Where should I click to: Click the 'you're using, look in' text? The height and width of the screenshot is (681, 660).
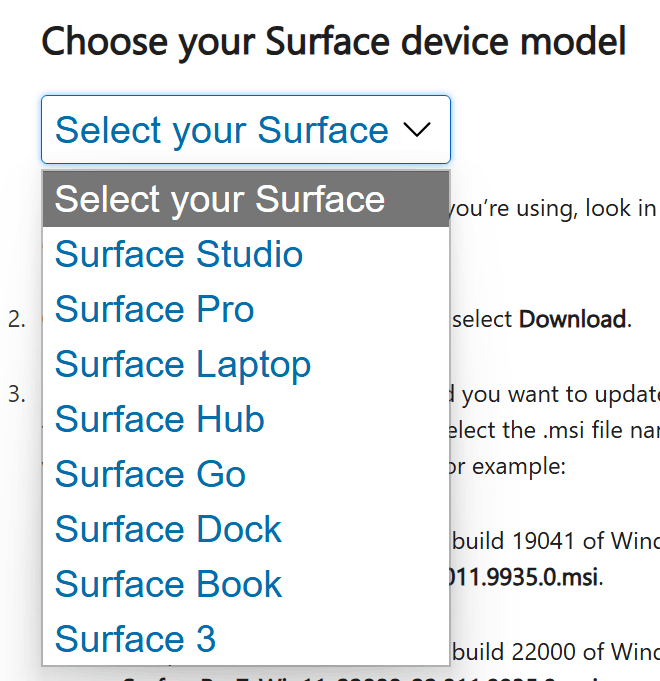(552, 208)
